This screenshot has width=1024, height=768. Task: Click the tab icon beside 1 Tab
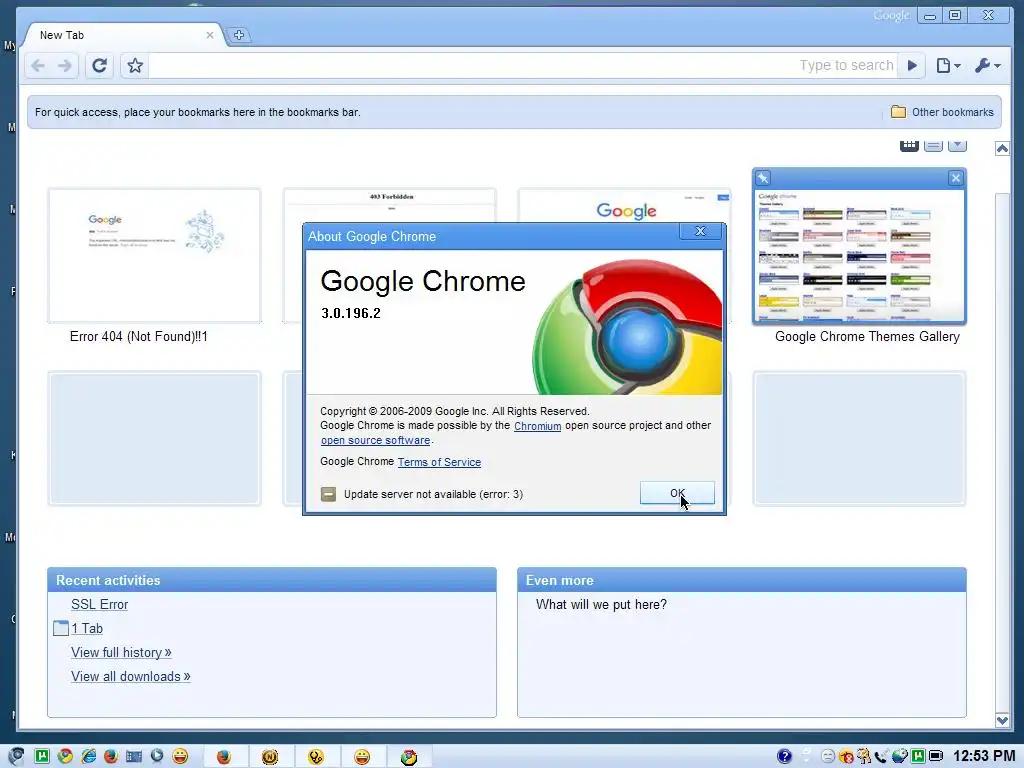click(61, 628)
